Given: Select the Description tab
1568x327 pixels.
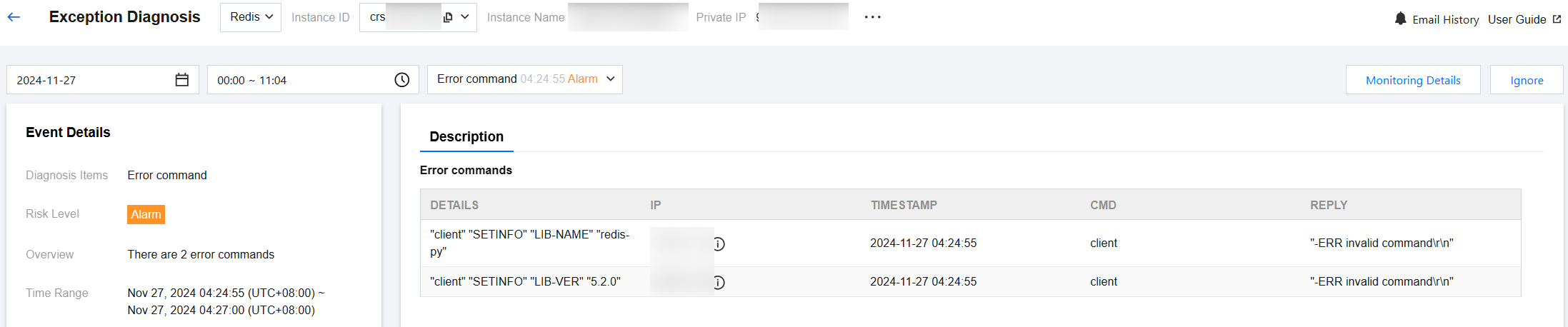Looking at the screenshot, I should tap(466, 136).
